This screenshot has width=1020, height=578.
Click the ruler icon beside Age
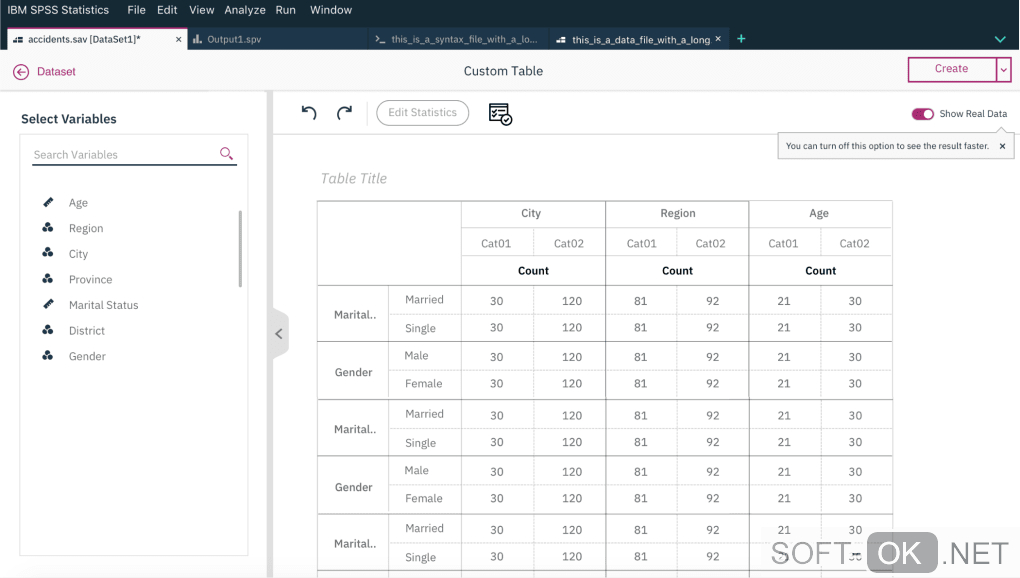tap(48, 202)
